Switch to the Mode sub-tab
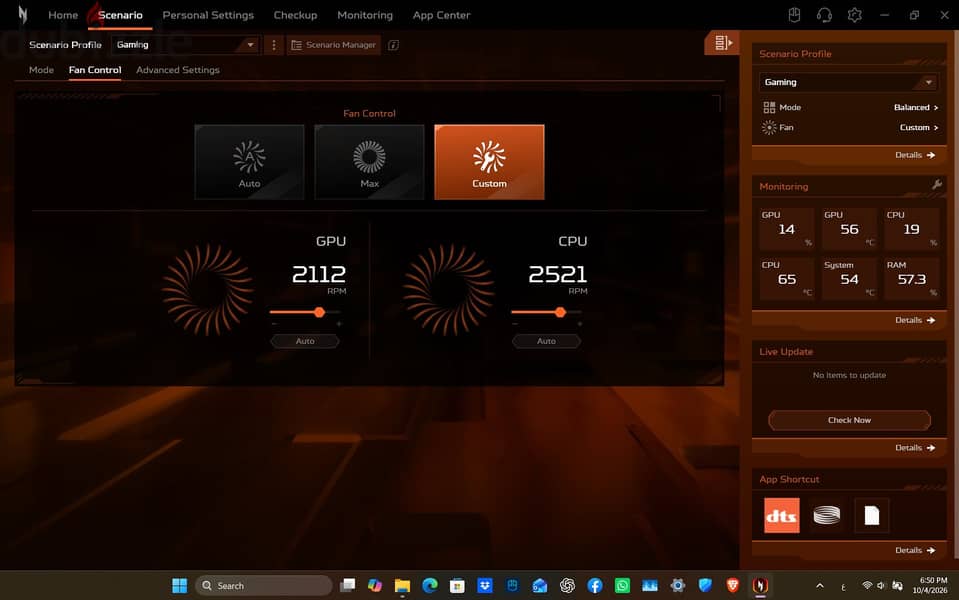Image resolution: width=959 pixels, height=600 pixels. (x=41, y=70)
